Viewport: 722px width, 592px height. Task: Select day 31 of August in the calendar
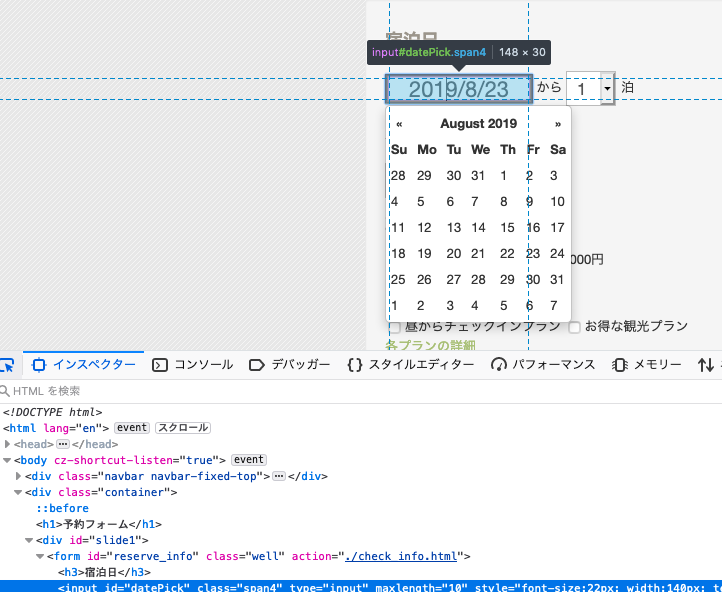[557, 279]
